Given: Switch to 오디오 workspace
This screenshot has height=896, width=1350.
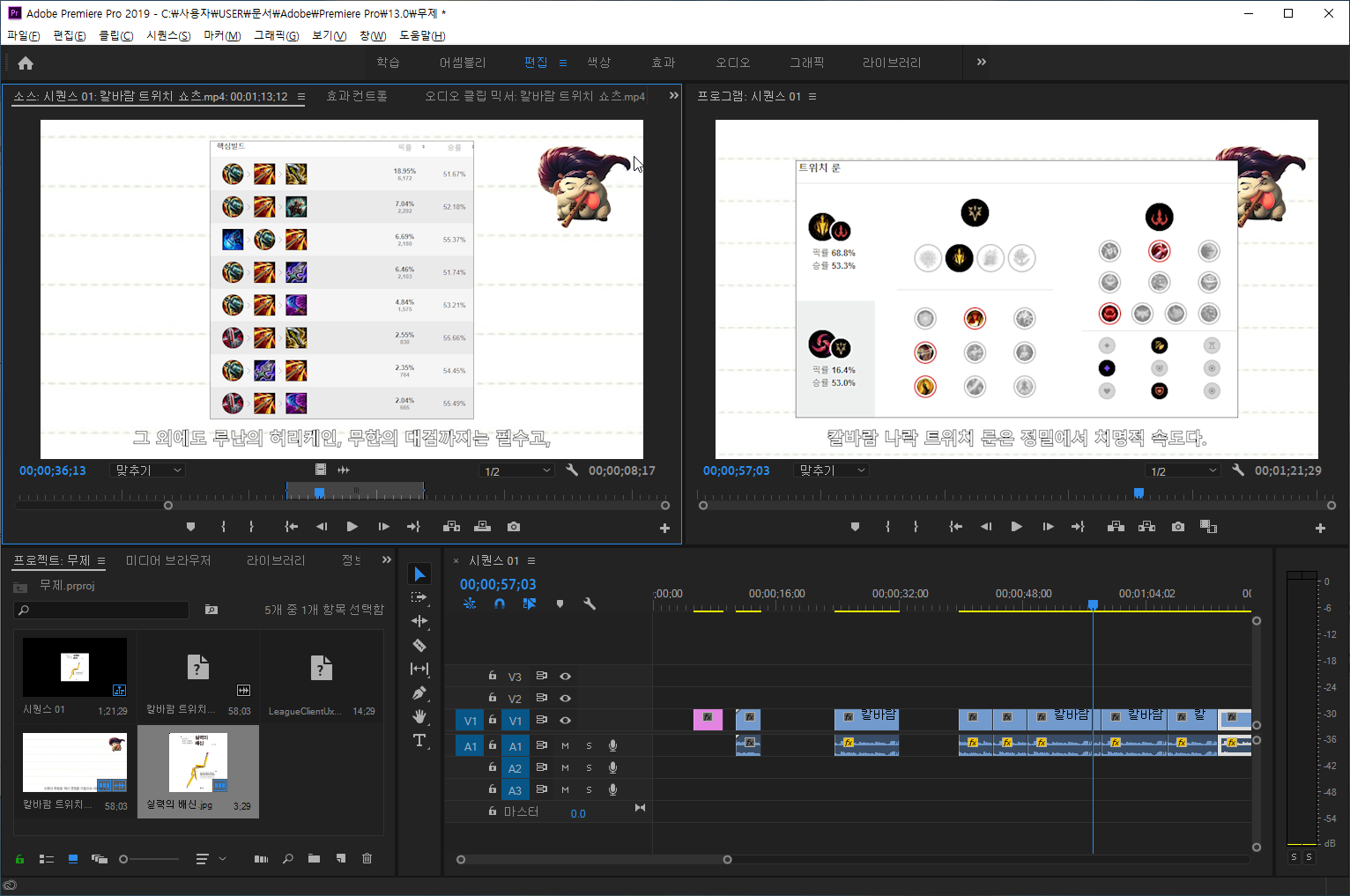Looking at the screenshot, I should [733, 62].
